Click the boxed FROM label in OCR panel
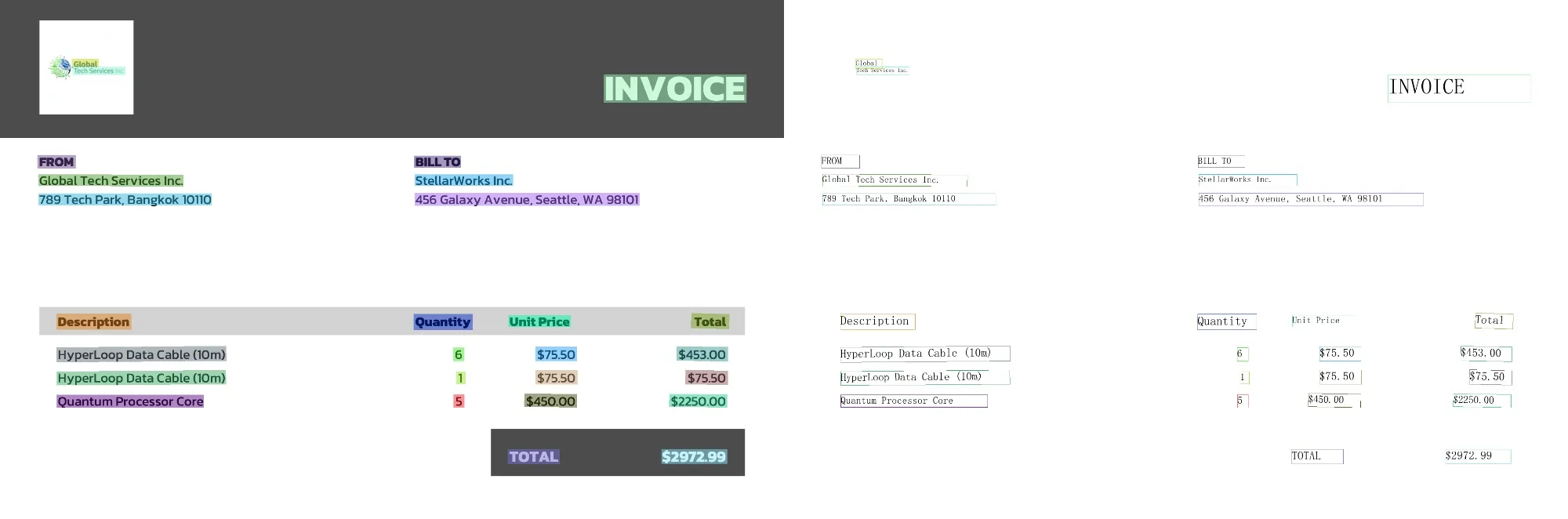Screen dimensions: 1568x519 tap(840, 162)
